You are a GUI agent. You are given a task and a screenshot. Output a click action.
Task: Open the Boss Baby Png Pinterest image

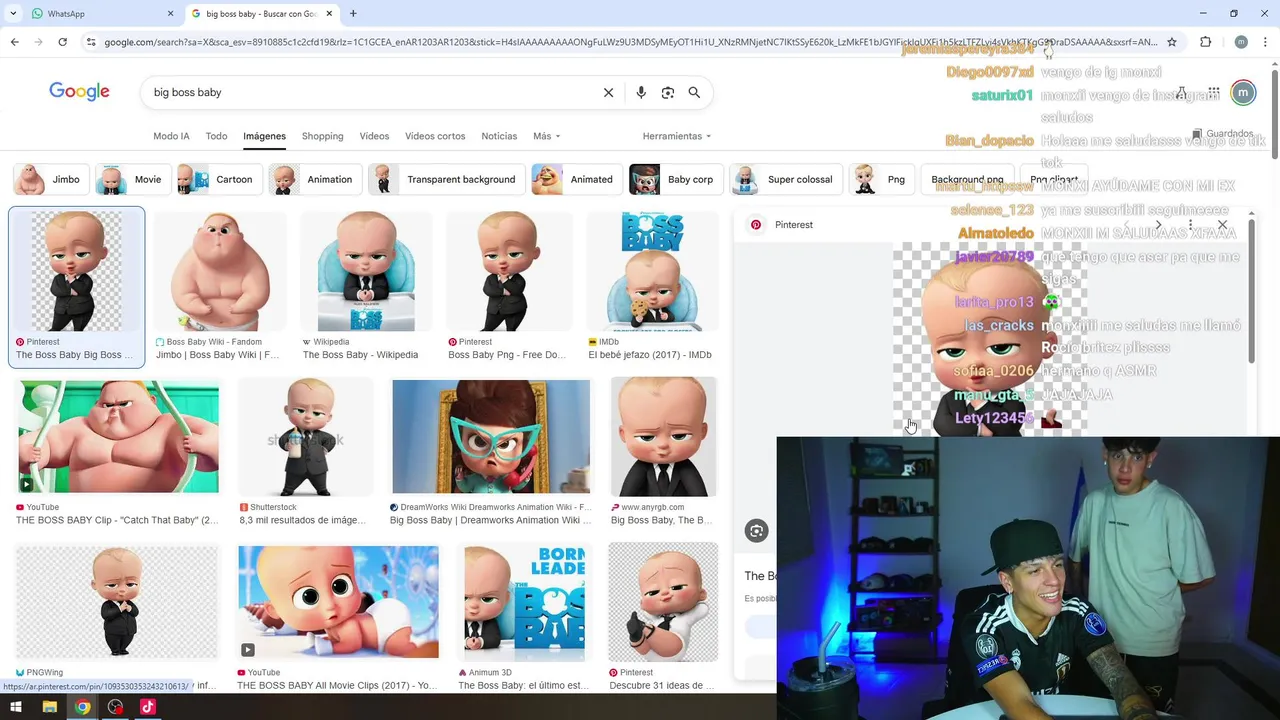(x=509, y=271)
